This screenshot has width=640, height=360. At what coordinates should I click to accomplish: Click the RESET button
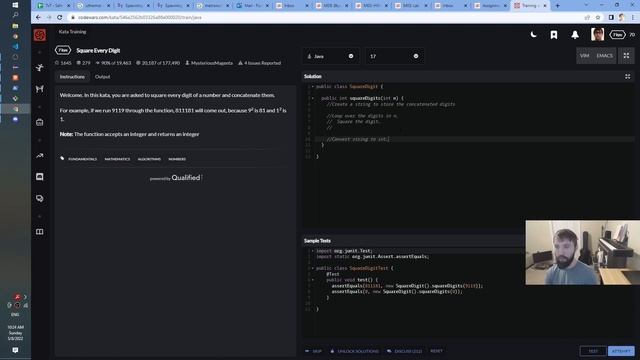[x=436, y=351]
